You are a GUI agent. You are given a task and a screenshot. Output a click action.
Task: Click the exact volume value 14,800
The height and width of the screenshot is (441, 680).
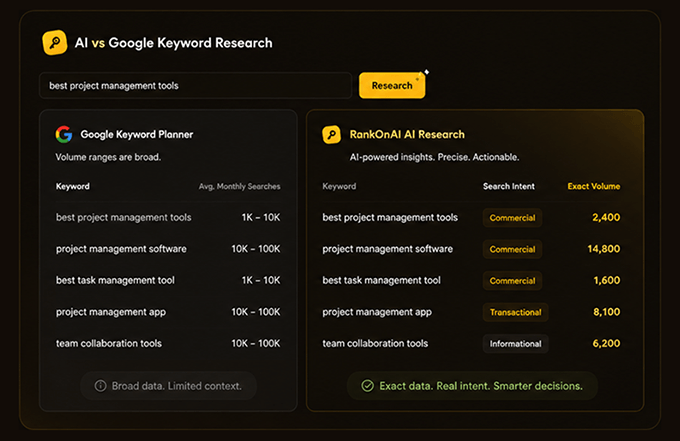click(x=604, y=249)
